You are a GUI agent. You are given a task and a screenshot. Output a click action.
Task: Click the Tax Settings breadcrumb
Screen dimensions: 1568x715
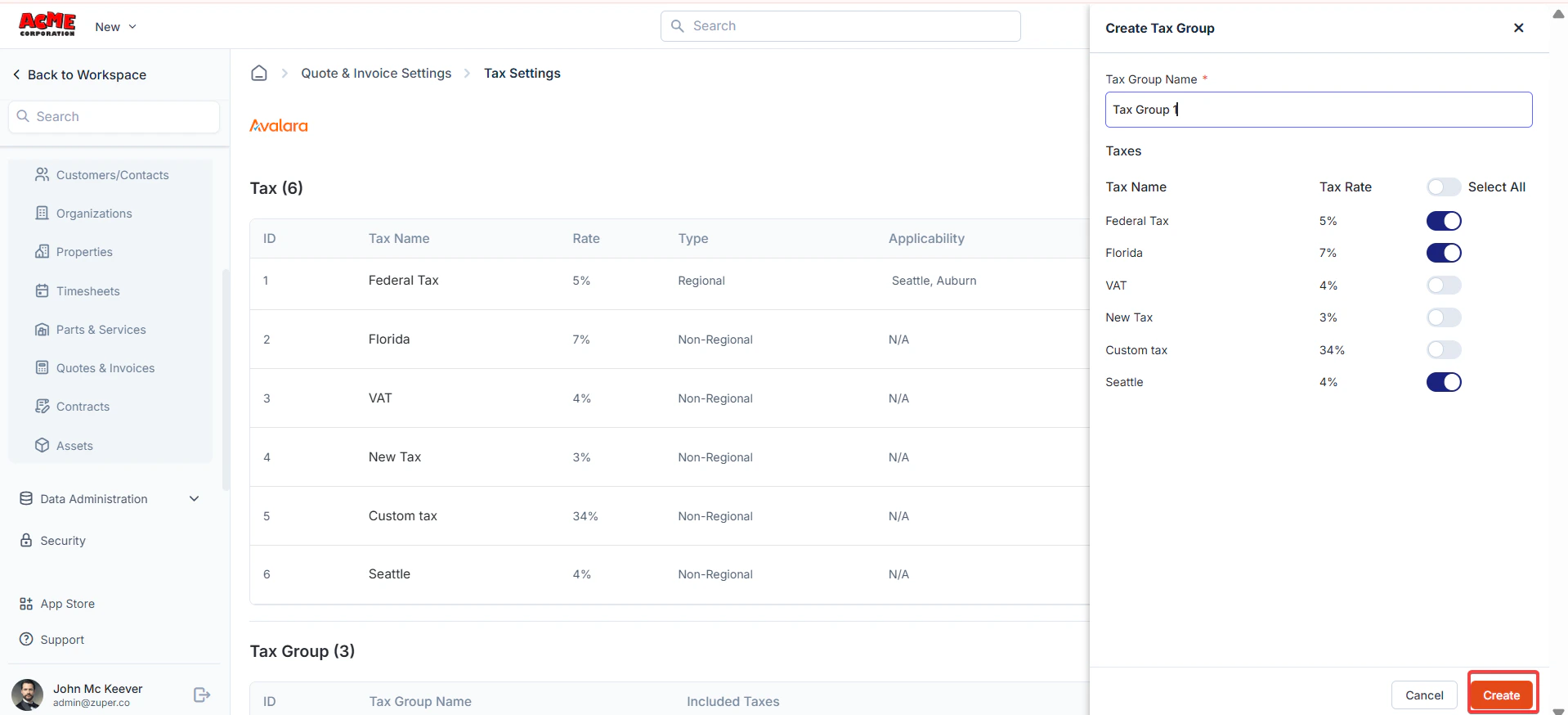pos(522,73)
